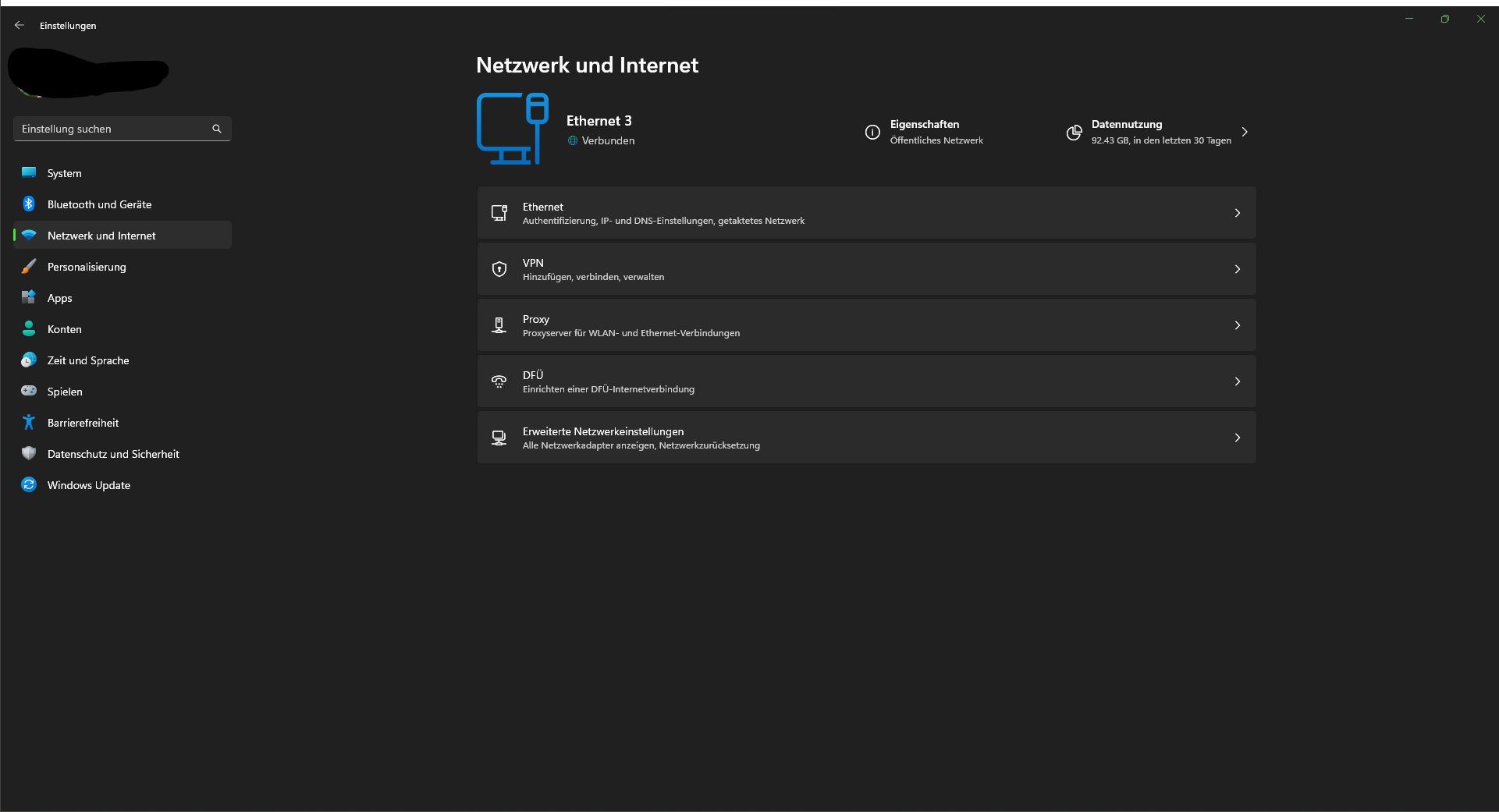Open DFÜ dial-up connection settings
Screen dimensions: 1499x812
pyautogui.click(x=866, y=381)
